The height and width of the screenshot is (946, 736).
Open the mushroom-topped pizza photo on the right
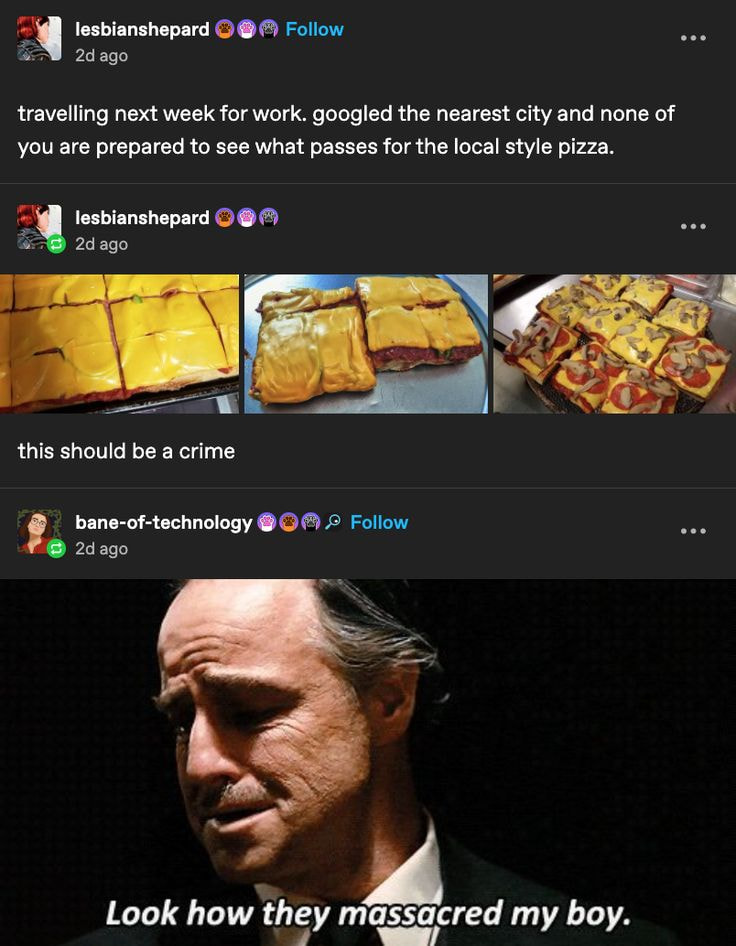click(x=614, y=343)
